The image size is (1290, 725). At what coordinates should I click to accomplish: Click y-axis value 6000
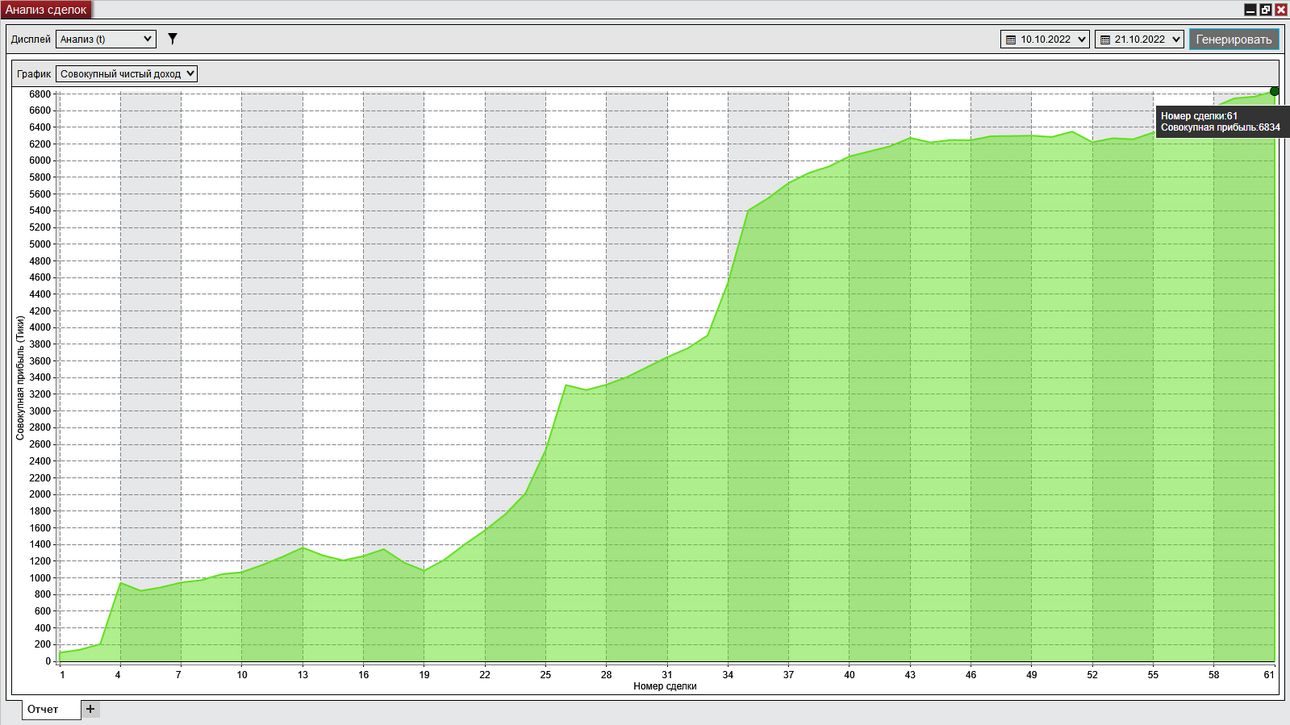(x=40, y=161)
